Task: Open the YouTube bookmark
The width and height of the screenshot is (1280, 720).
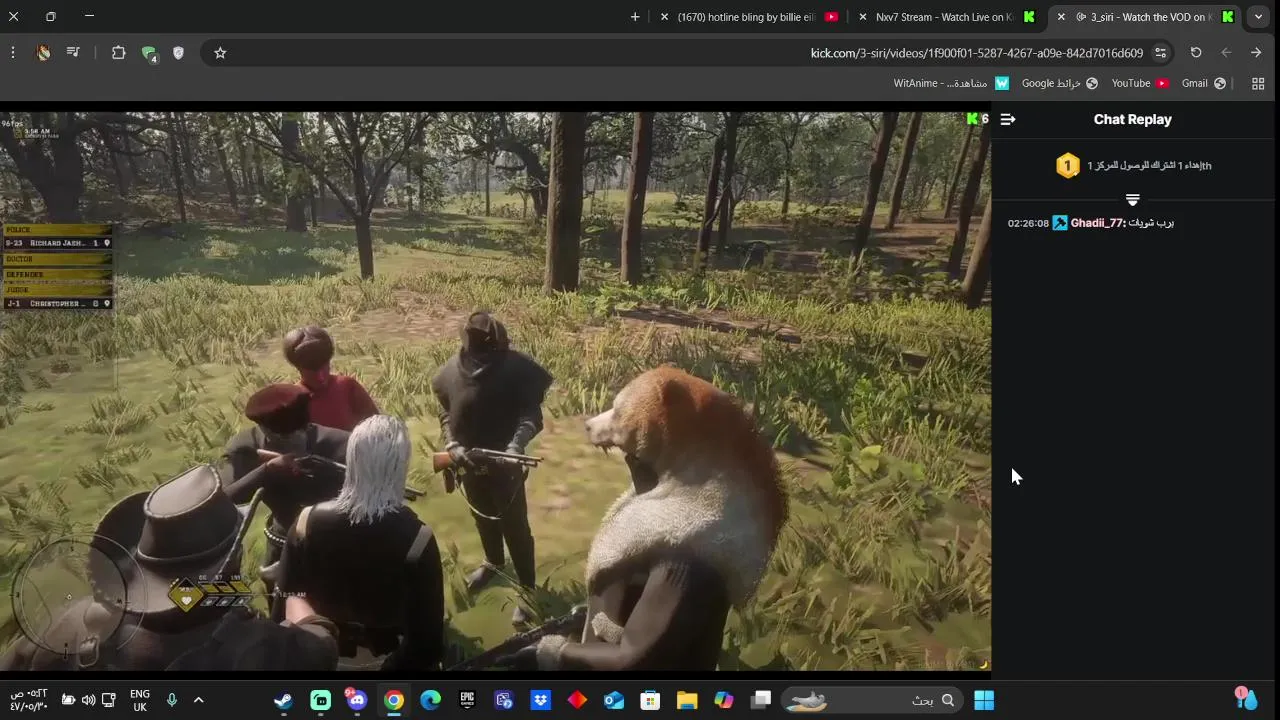Action: [1140, 84]
